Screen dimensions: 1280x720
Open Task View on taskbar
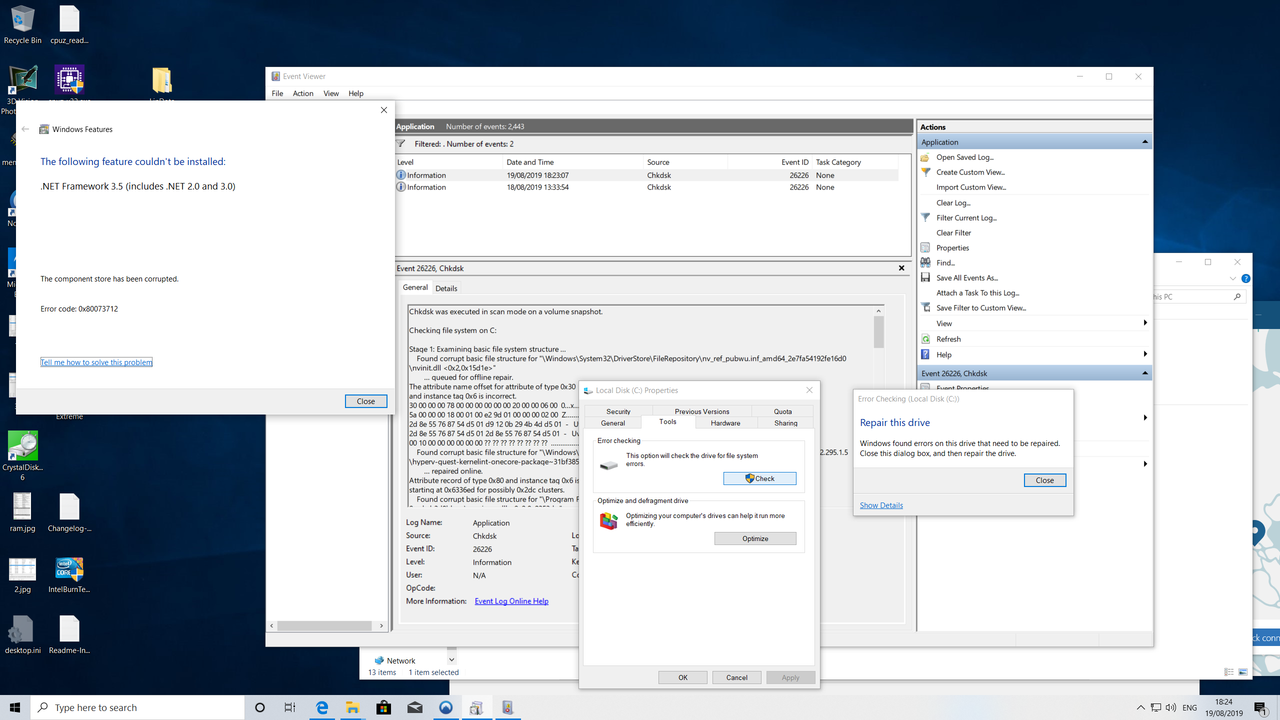(x=290, y=707)
